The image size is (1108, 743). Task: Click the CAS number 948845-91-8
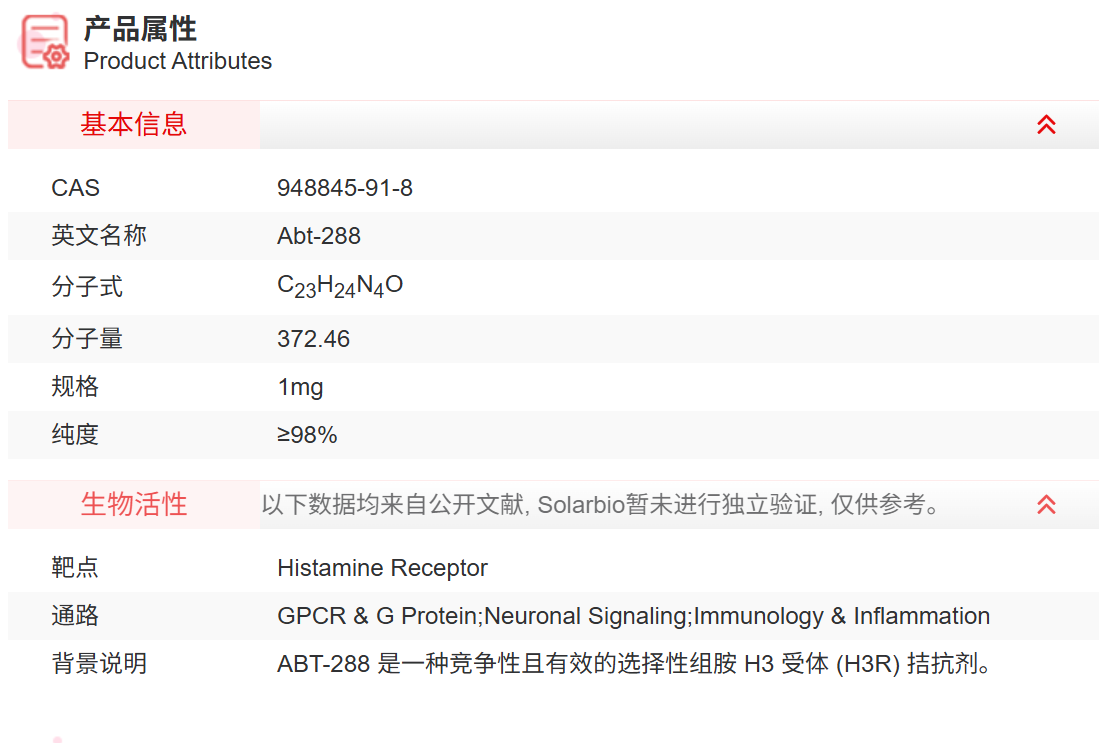(x=345, y=188)
